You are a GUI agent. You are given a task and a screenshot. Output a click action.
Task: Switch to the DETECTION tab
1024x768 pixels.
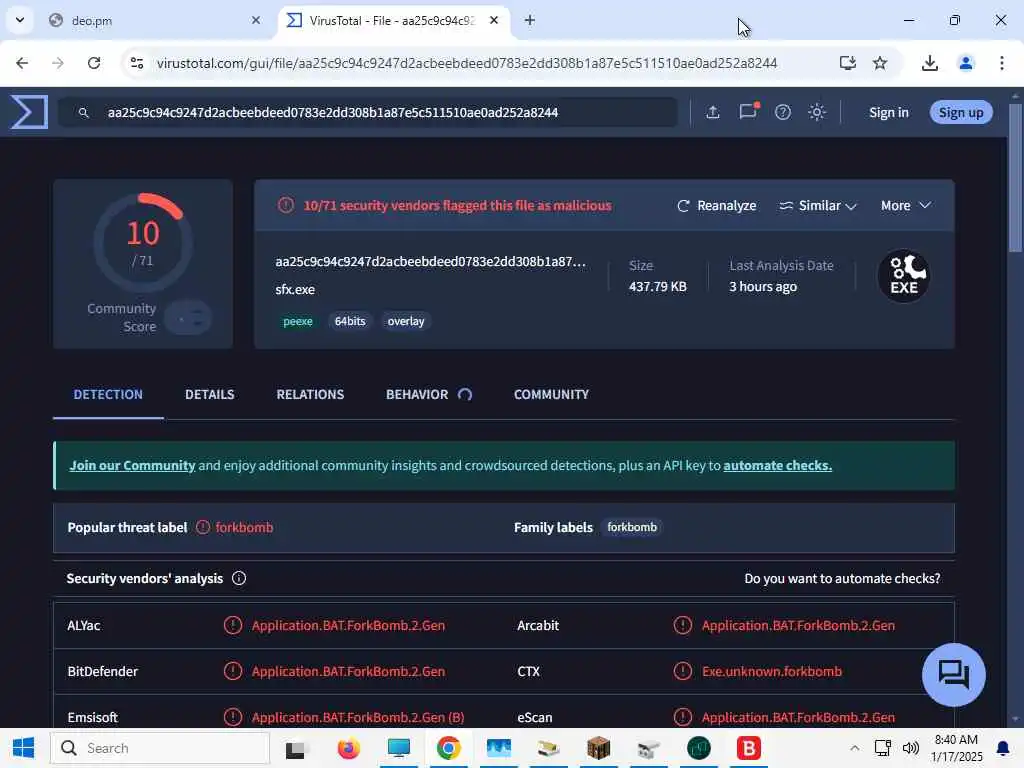[x=108, y=394]
